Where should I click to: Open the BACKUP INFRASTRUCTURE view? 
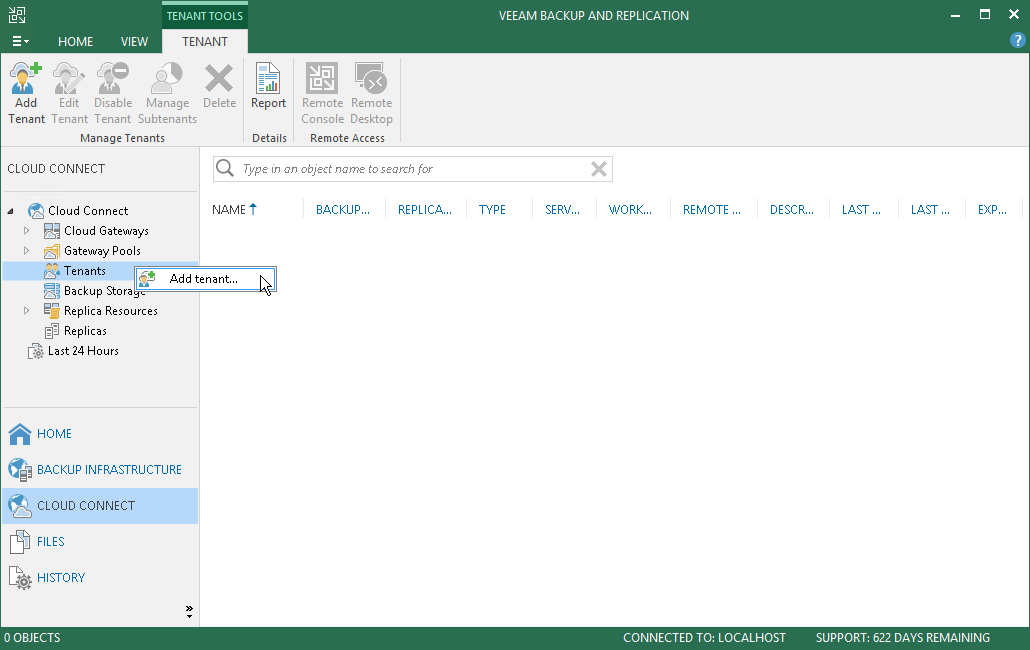pos(100,470)
